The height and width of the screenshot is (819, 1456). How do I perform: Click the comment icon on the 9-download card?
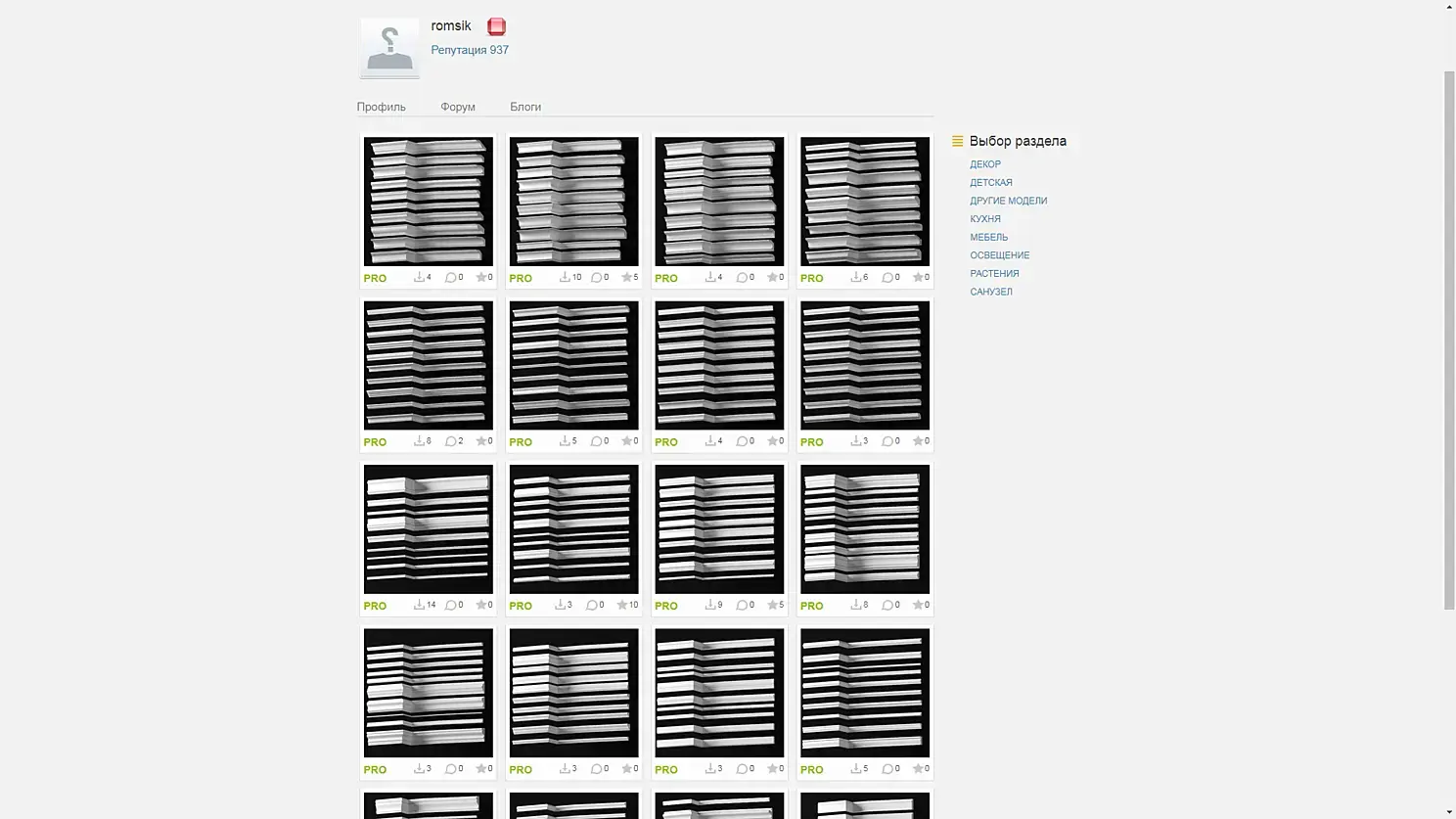tap(742, 605)
